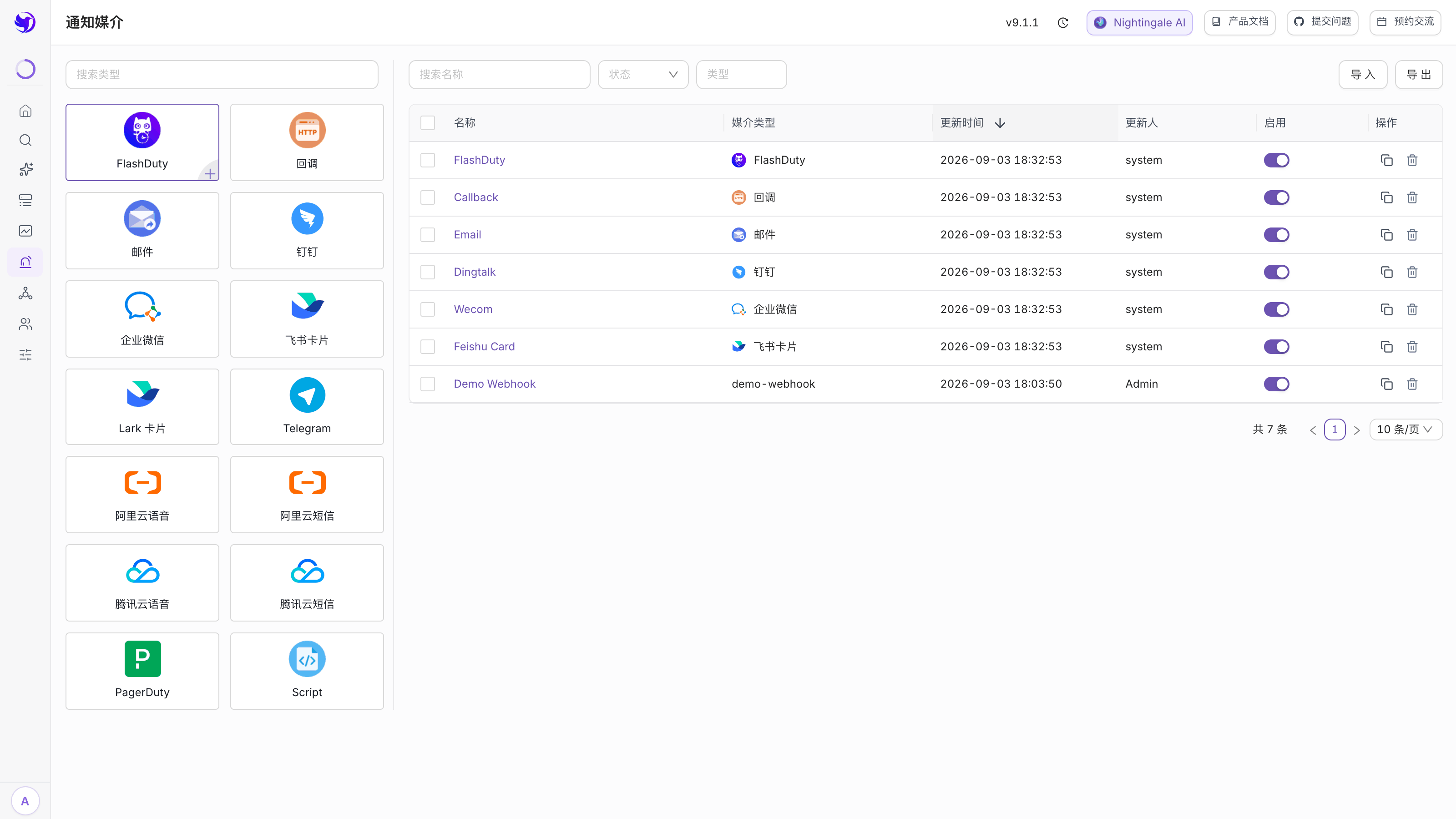
Task: Delete the Feishu Card row
Action: point(1412,346)
